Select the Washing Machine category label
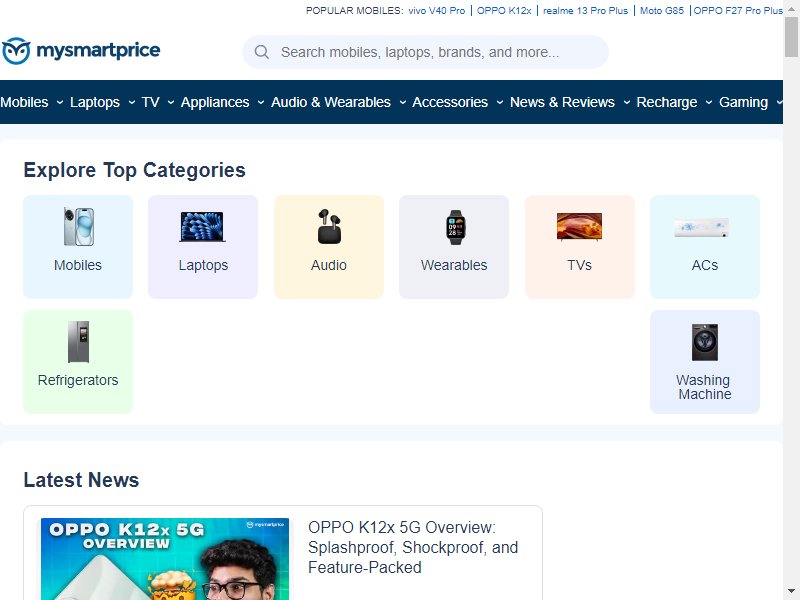Viewport: 800px width, 600px height. (x=704, y=387)
